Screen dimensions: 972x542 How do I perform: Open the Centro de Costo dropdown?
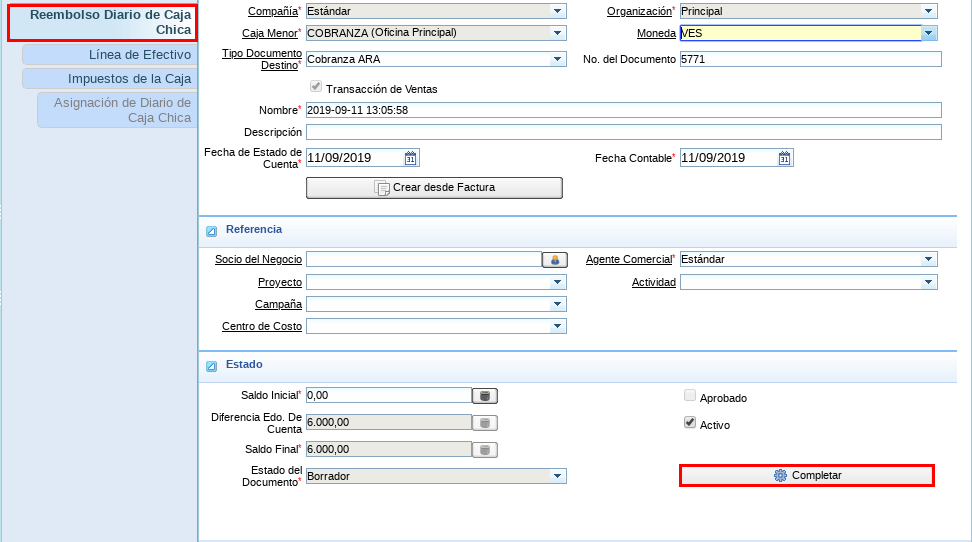(557, 326)
